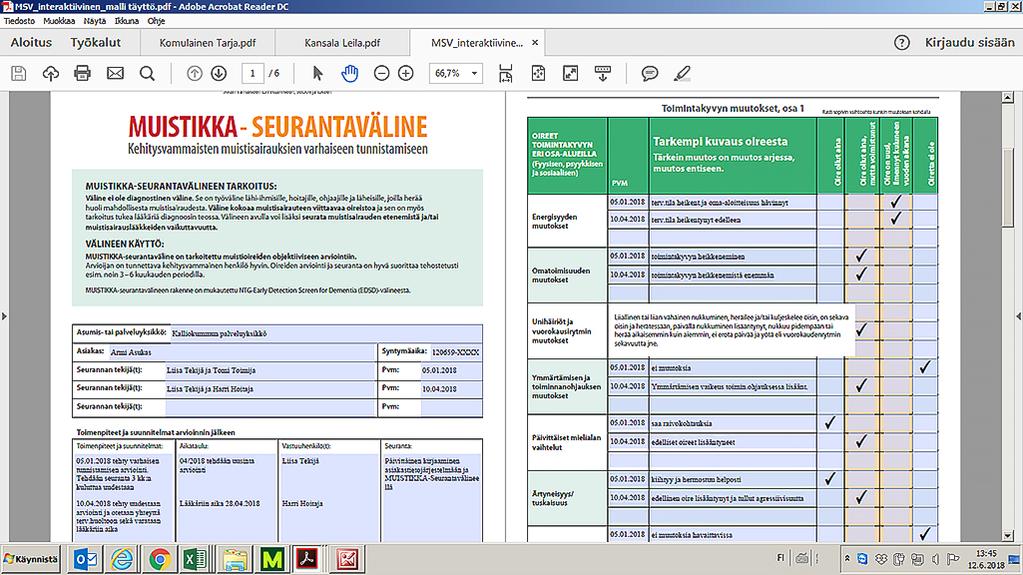Click the vertical scrollbar thumb

click(x=1008, y=185)
